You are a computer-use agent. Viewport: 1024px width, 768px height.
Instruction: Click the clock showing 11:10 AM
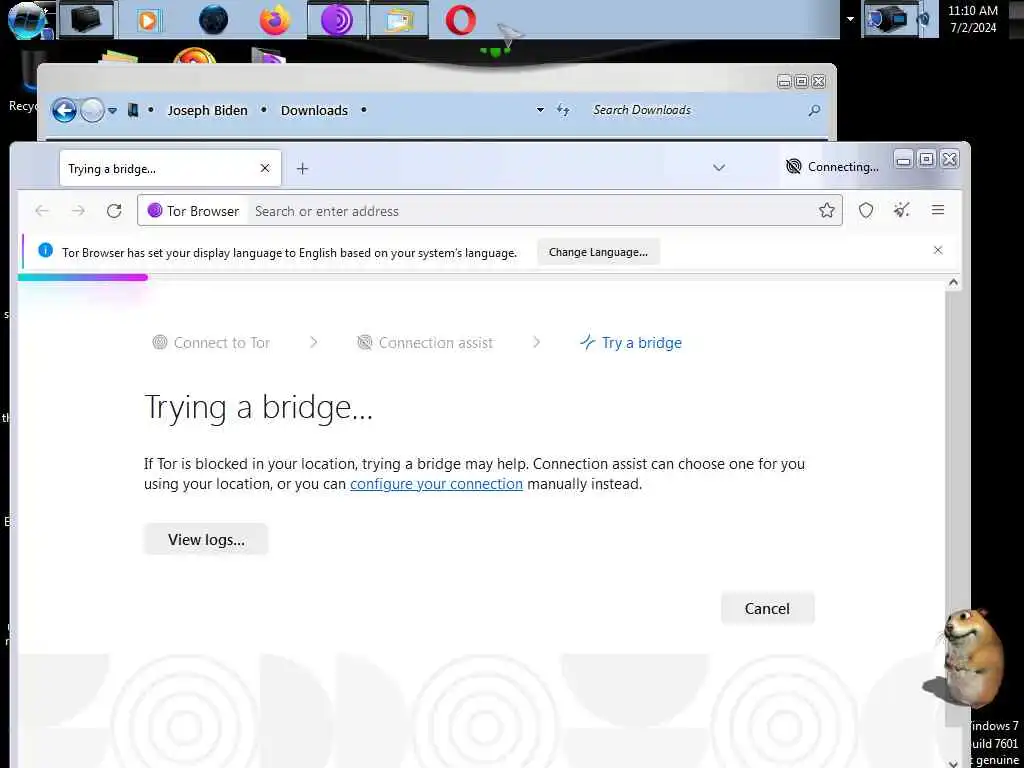[x=973, y=19]
